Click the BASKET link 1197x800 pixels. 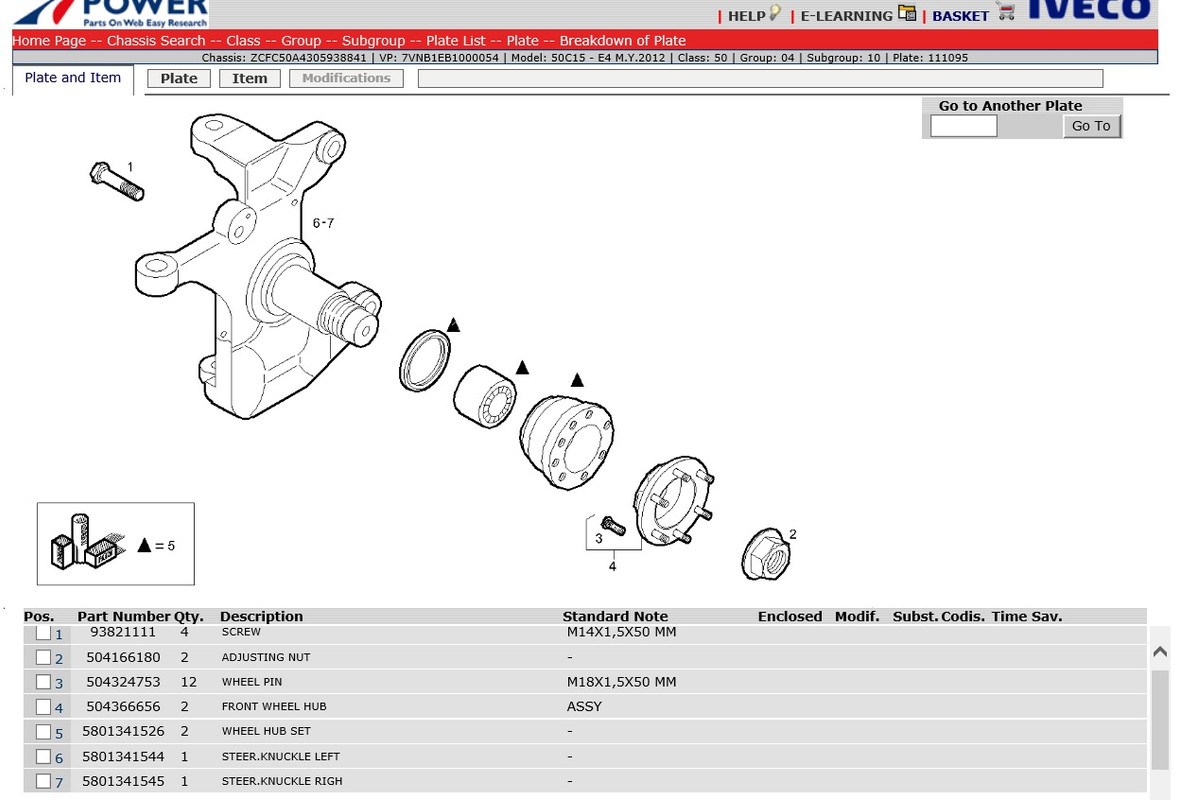tap(960, 16)
